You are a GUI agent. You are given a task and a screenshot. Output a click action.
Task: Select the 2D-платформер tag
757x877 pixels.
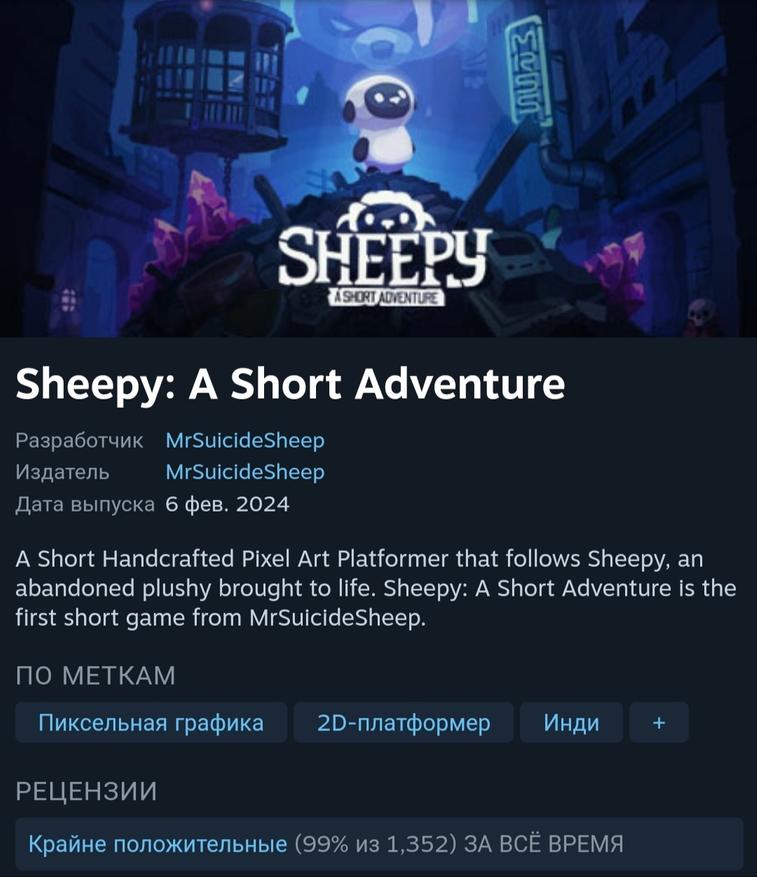[403, 723]
